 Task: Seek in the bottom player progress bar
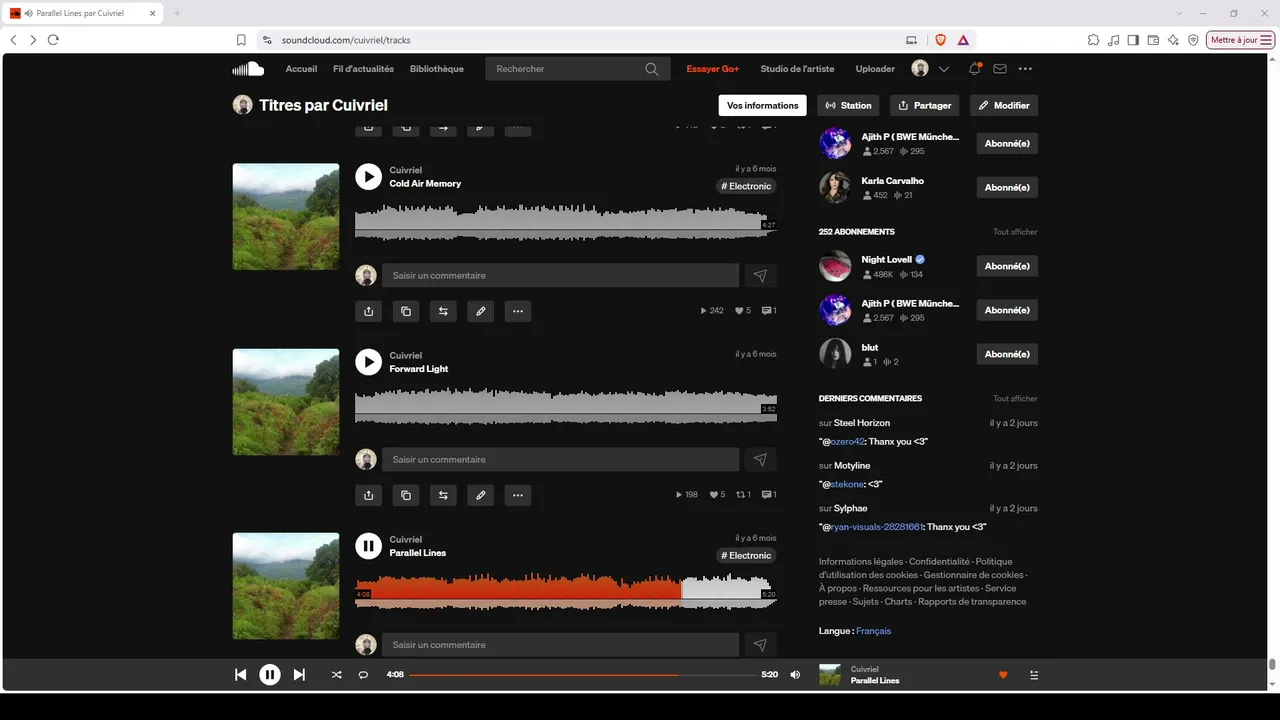pos(583,675)
